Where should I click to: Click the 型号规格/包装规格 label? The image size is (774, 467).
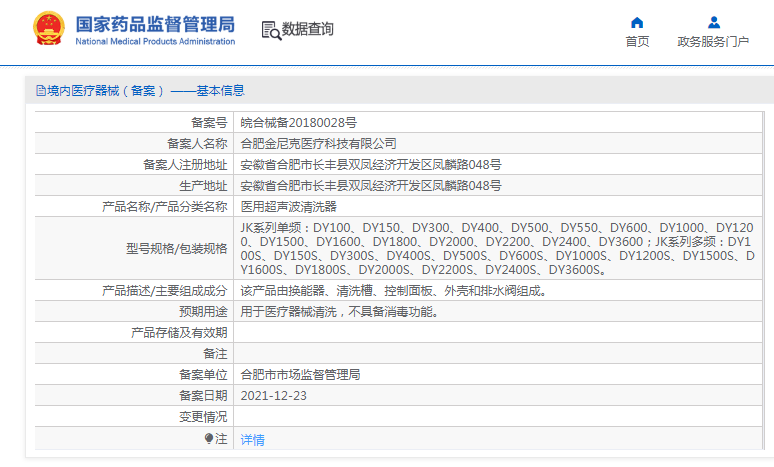click(x=177, y=248)
